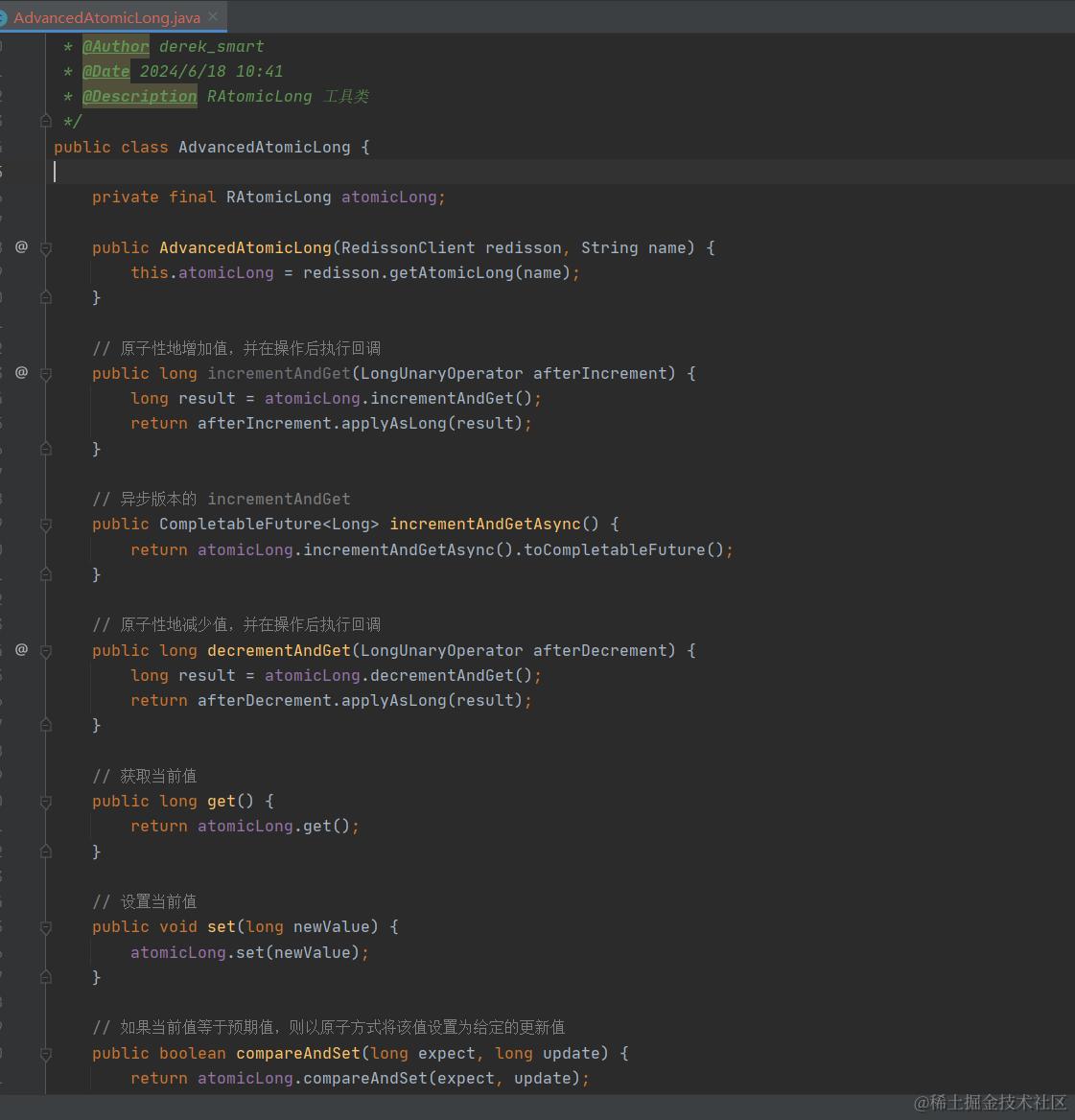The width and height of the screenshot is (1075, 1120).
Task: Collapse the AdvancedAtomicLong constructor fold marker
Action: (x=46, y=247)
